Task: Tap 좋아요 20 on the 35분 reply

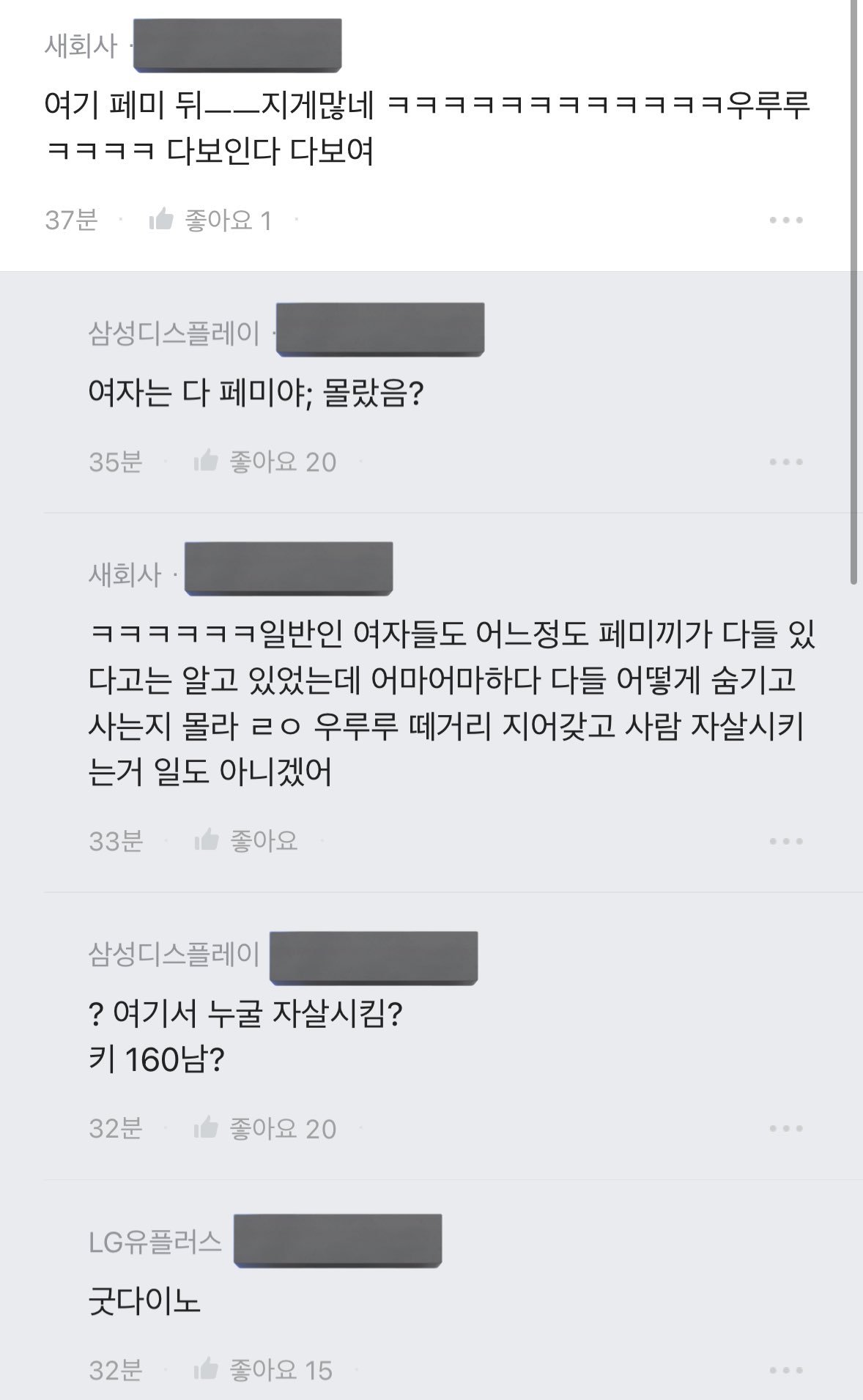Action: tap(283, 462)
